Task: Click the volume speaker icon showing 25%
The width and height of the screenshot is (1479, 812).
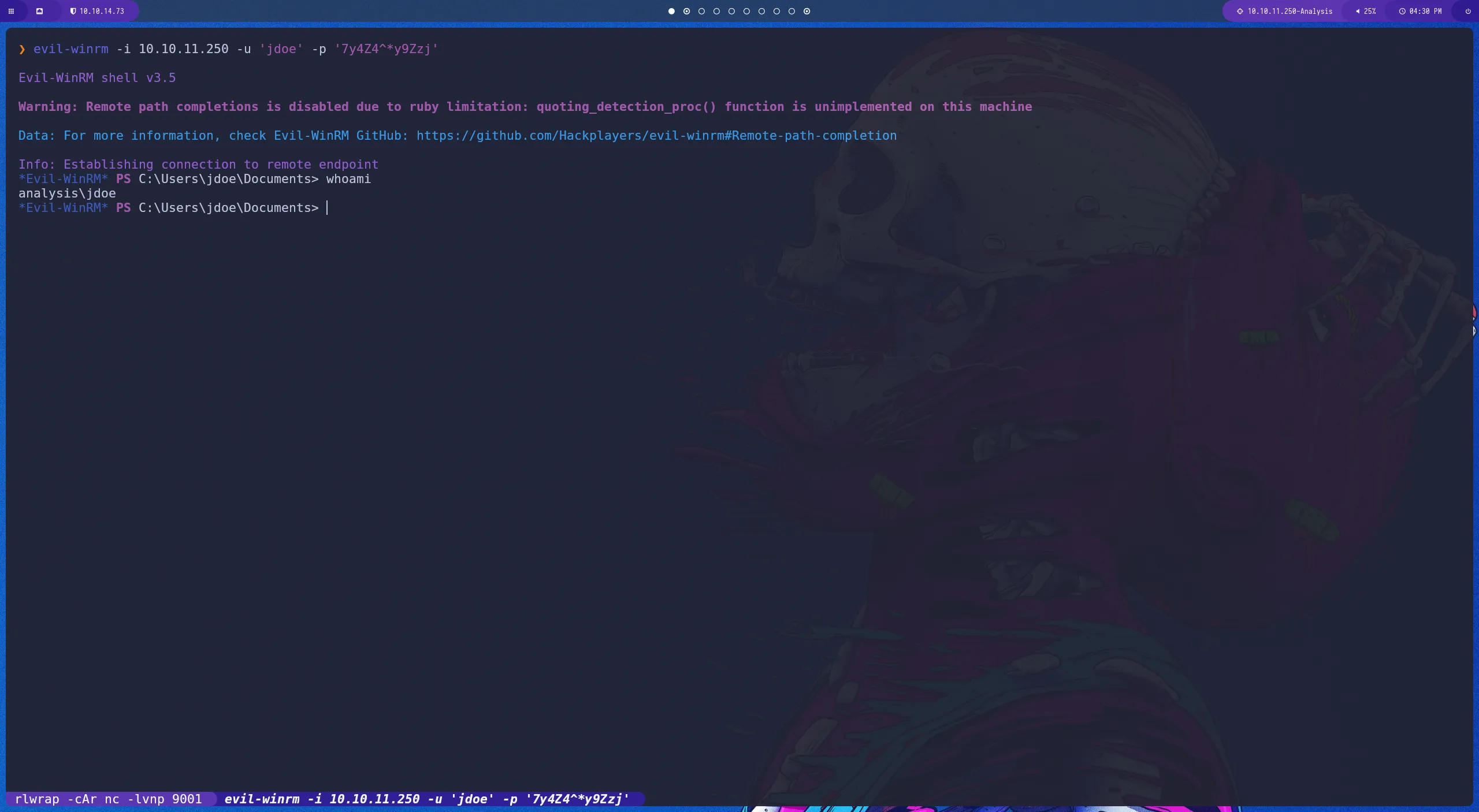Action: pos(1358,11)
